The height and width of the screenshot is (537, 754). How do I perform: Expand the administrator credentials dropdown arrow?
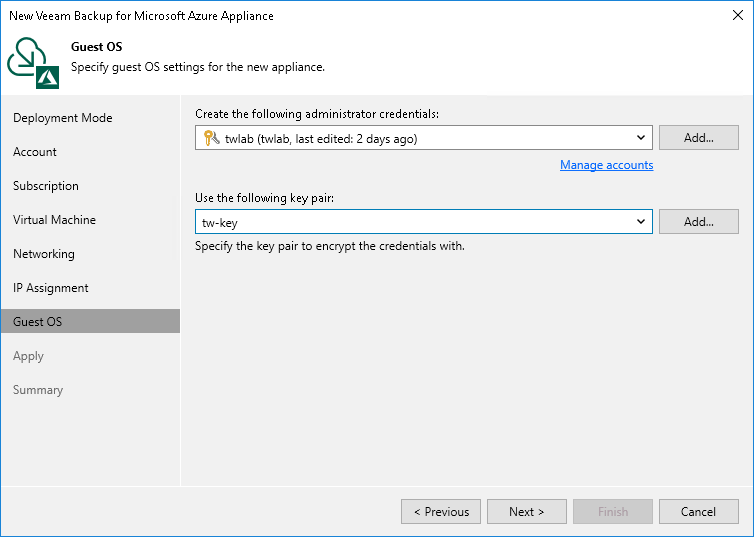pos(641,138)
